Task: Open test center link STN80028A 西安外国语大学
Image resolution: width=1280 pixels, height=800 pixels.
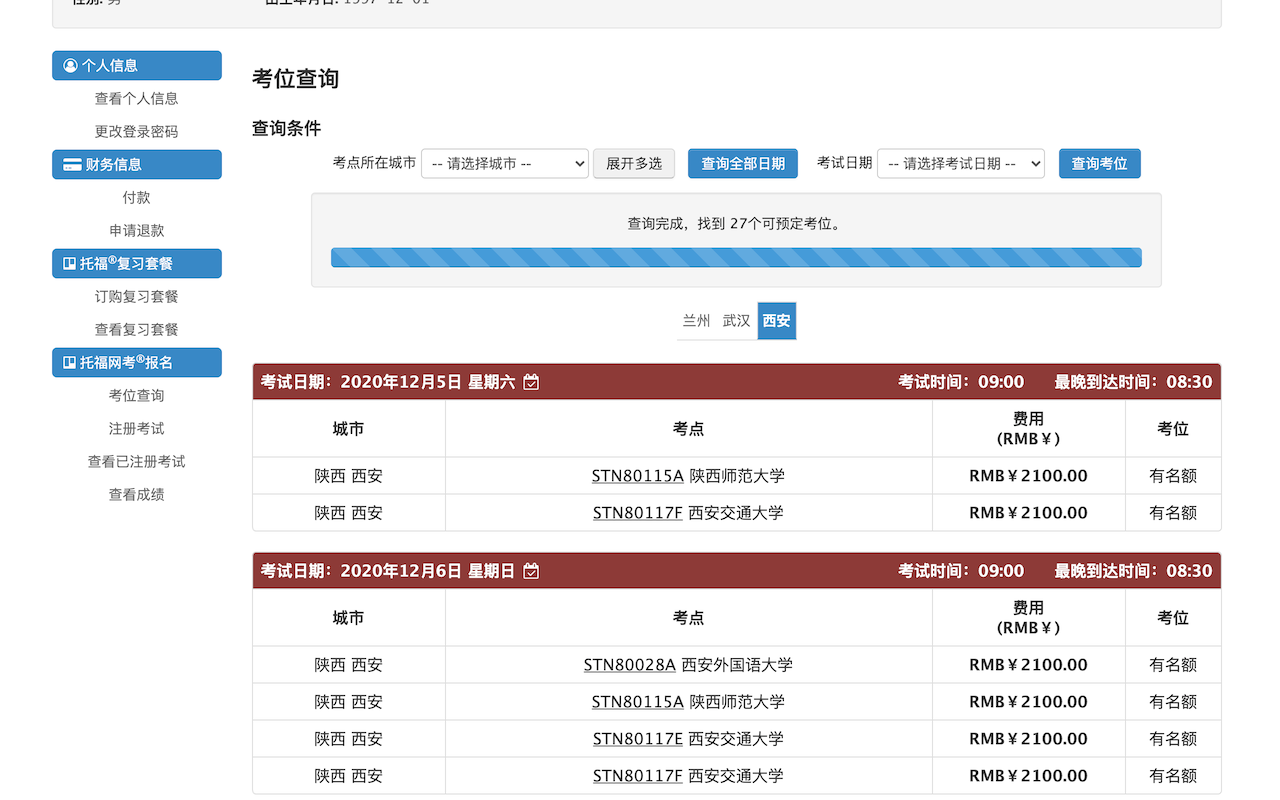Action: click(629, 664)
